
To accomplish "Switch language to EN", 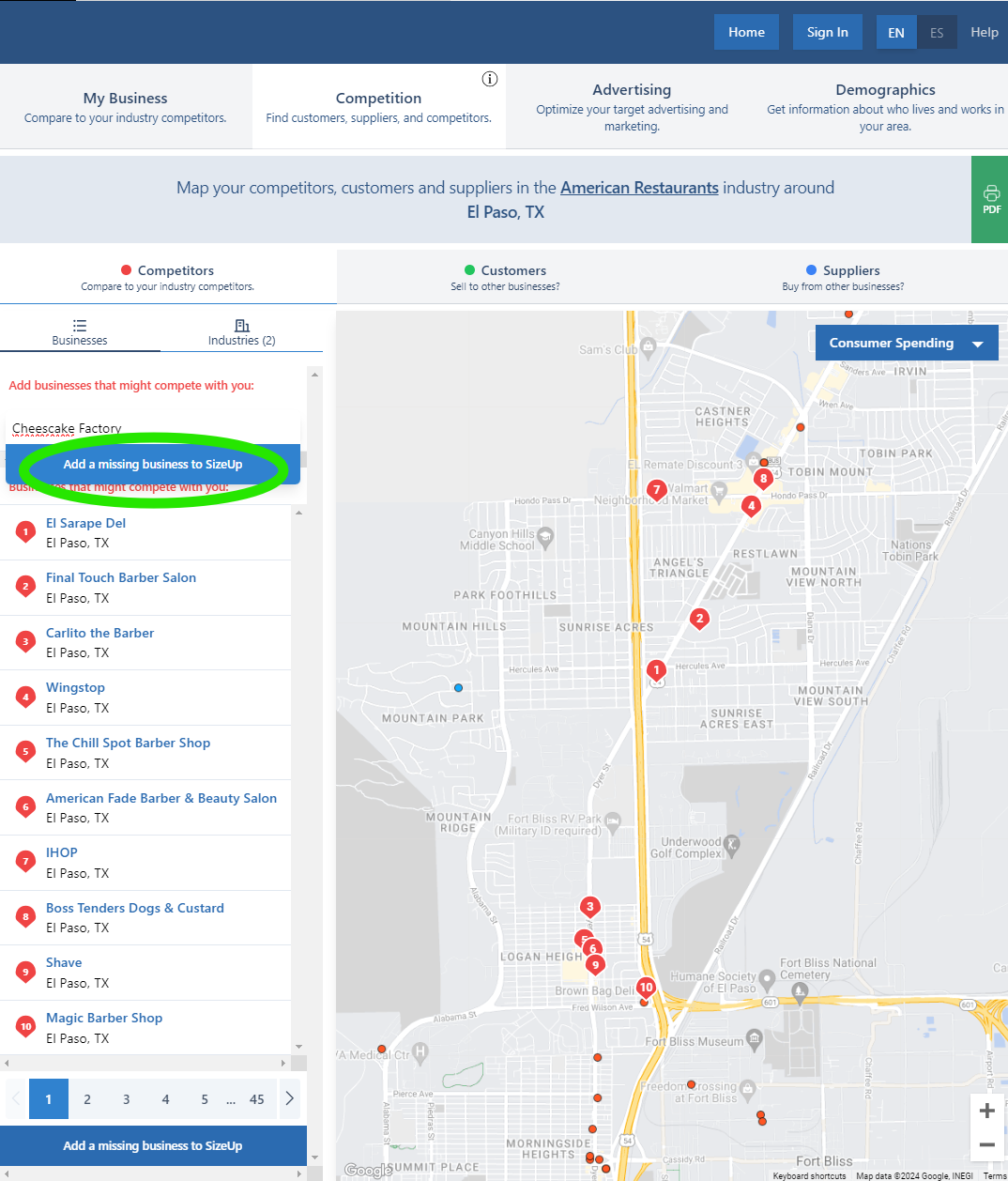I will click(x=896, y=32).
